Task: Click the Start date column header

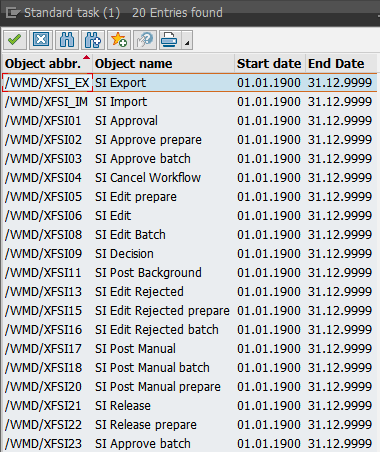Action: [x=269, y=63]
